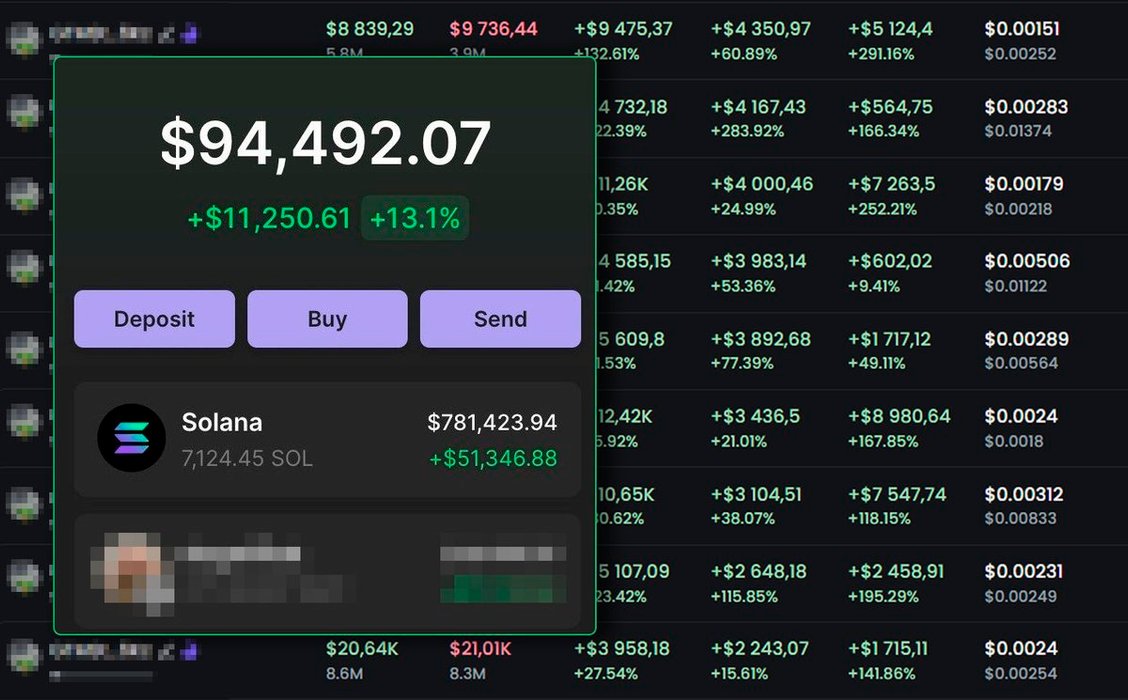
Task: Click the red $21,01K cell
Action: 481,649
